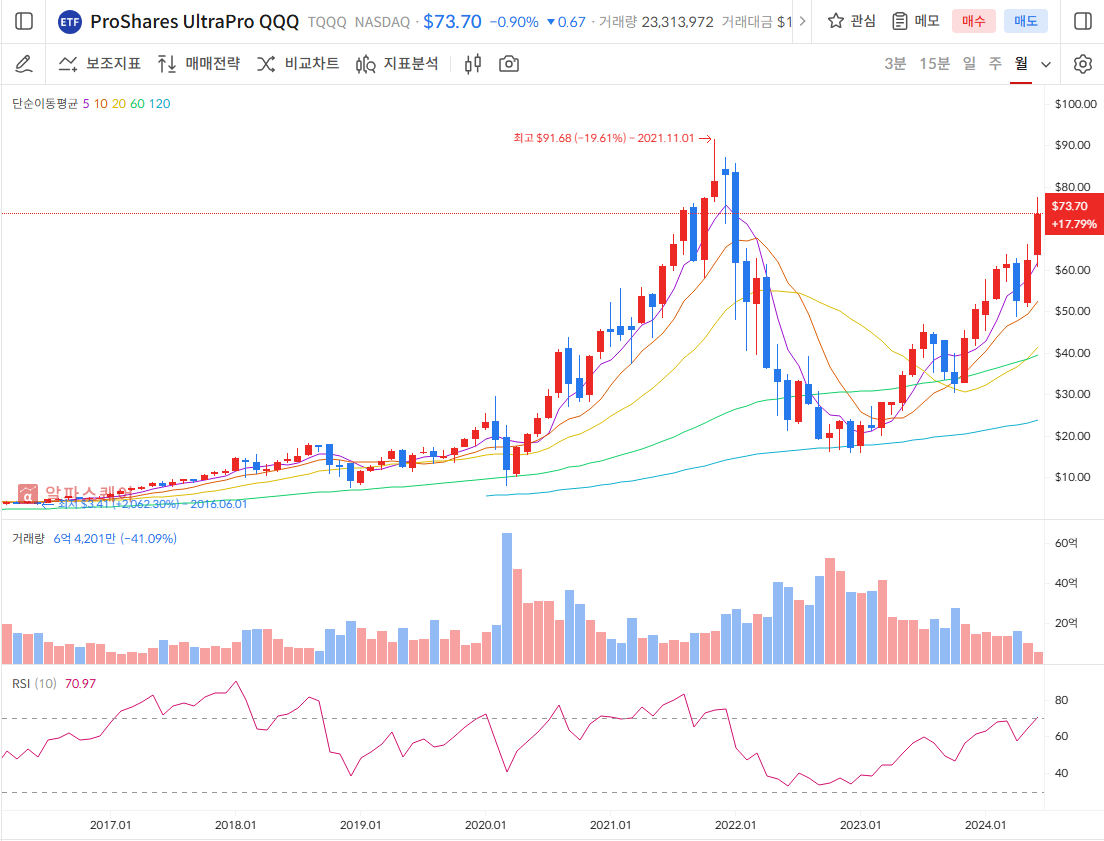1104x841 pixels.
Task: Click 거래량 volume panel label
Action: pos(28,538)
